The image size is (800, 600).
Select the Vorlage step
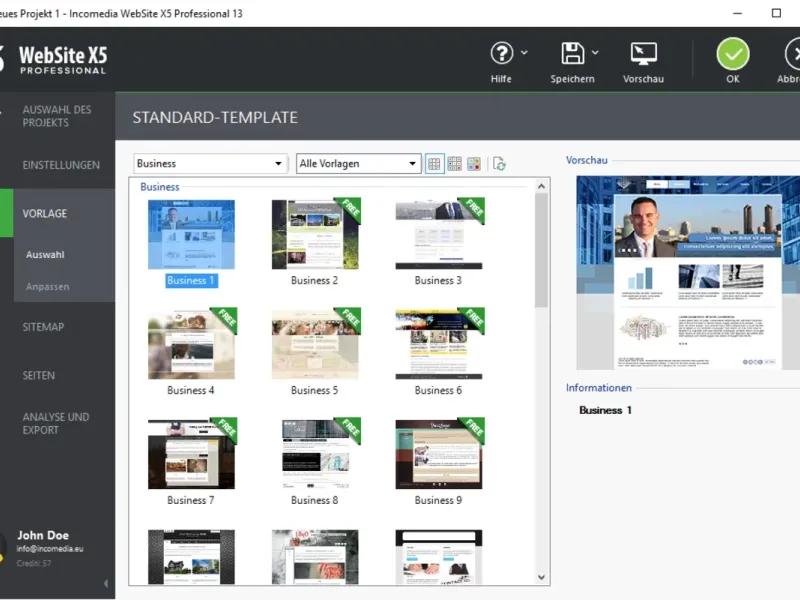tap(44, 214)
